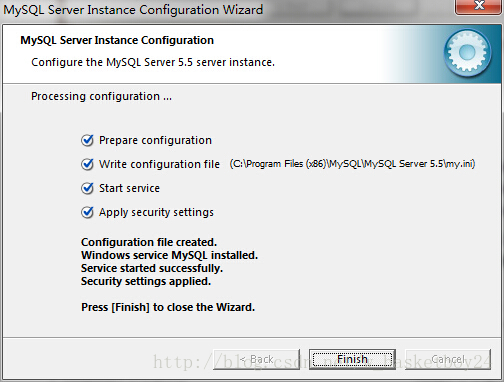
Task: Click the Cancel button
Action: pos(448,359)
